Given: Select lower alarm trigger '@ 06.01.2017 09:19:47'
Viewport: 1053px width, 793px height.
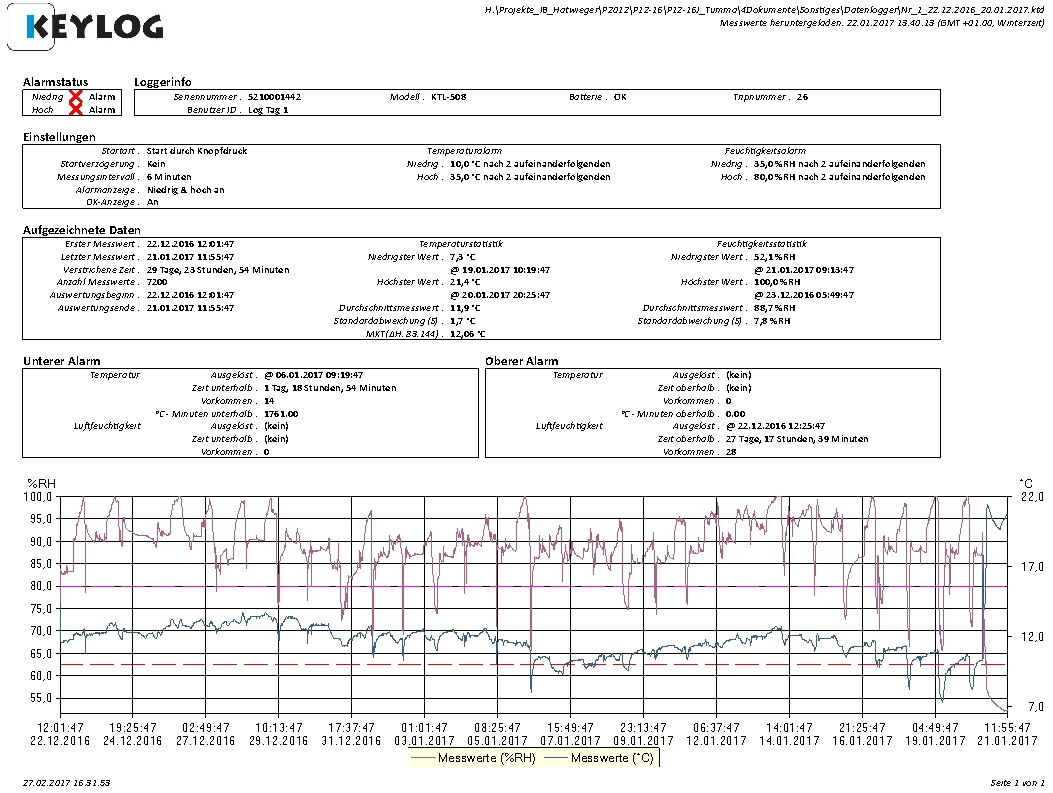Looking at the screenshot, I should [313, 375].
